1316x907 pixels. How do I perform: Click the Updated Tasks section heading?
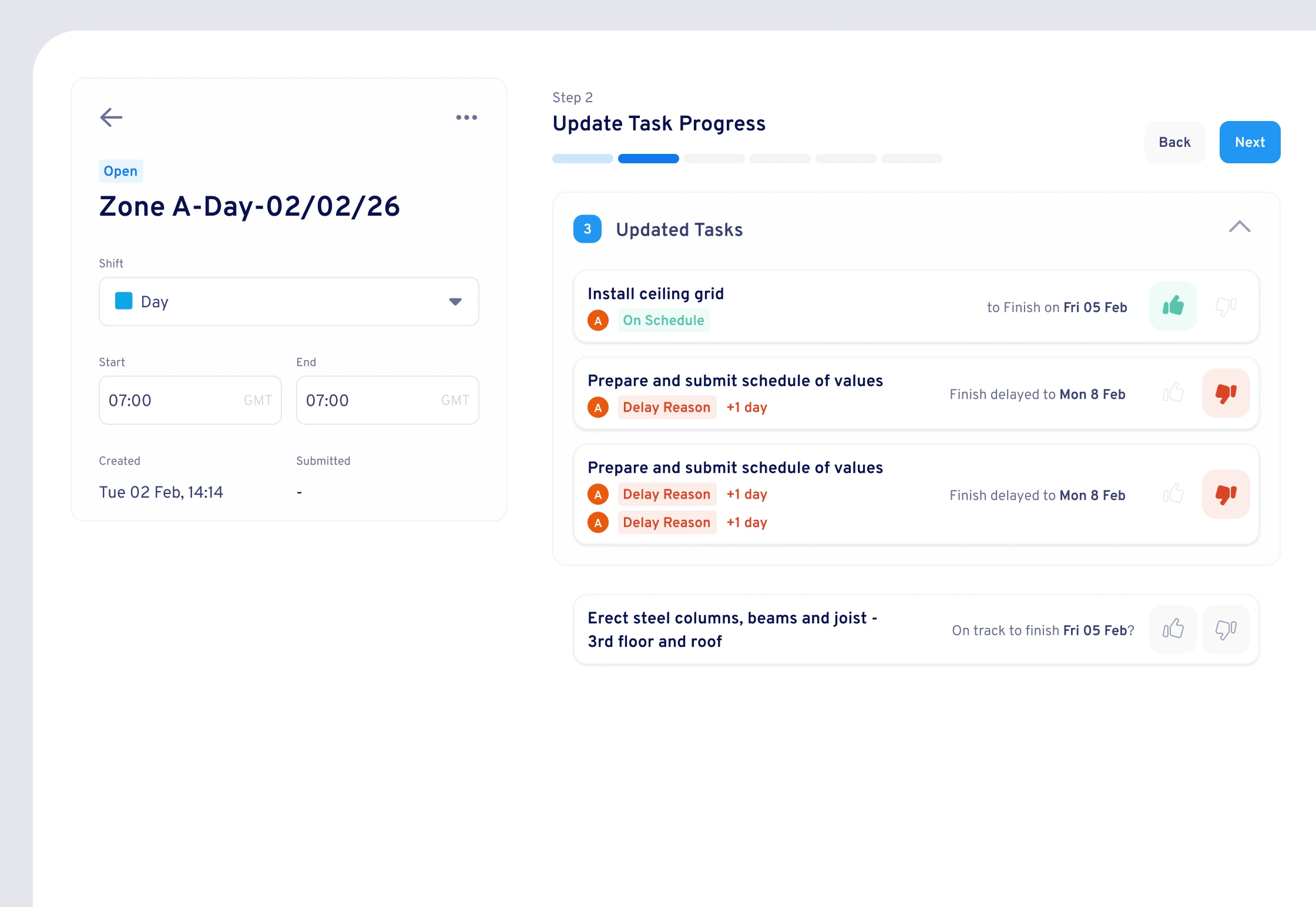679,230
